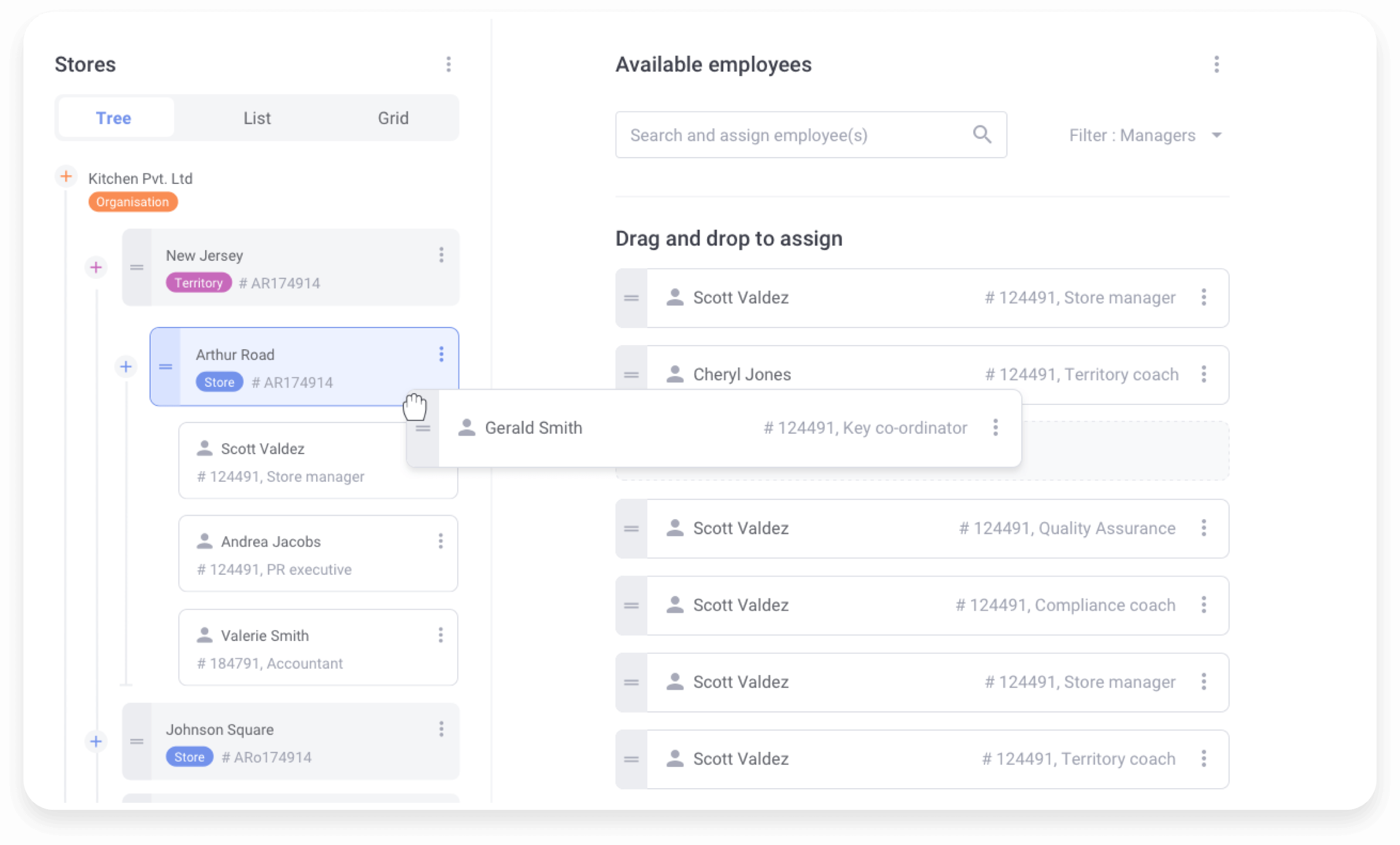Open Stores panel three-dot menu
Screen dimensions: 1400x845
(448, 64)
